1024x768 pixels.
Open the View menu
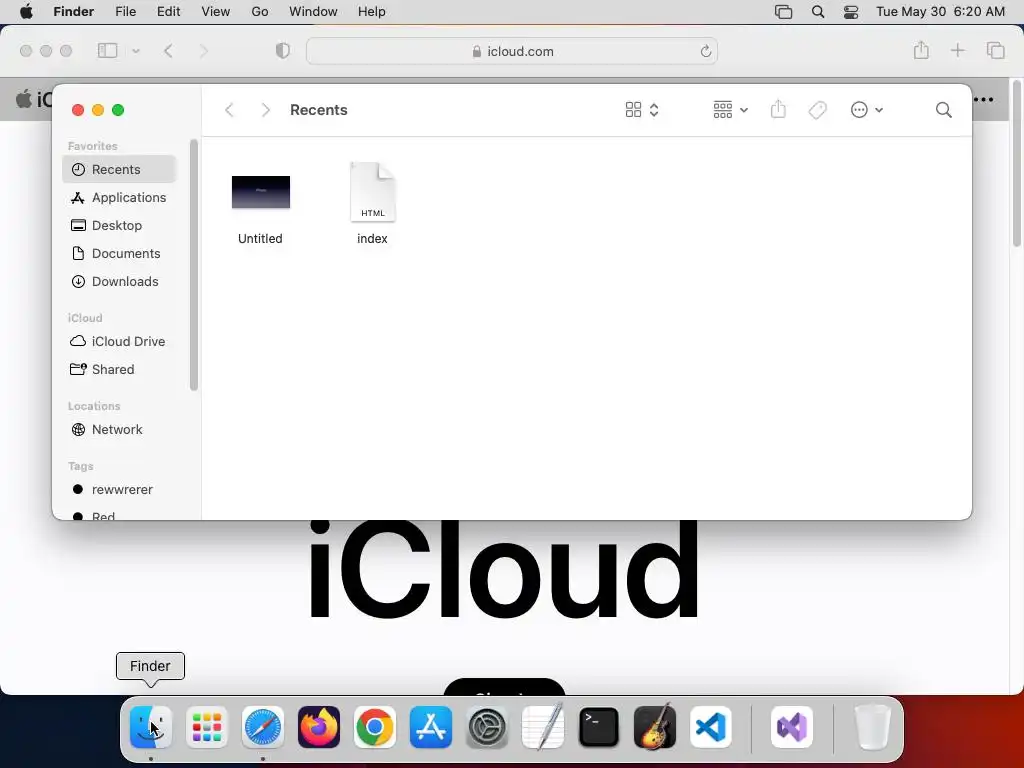[x=216, y=12]
